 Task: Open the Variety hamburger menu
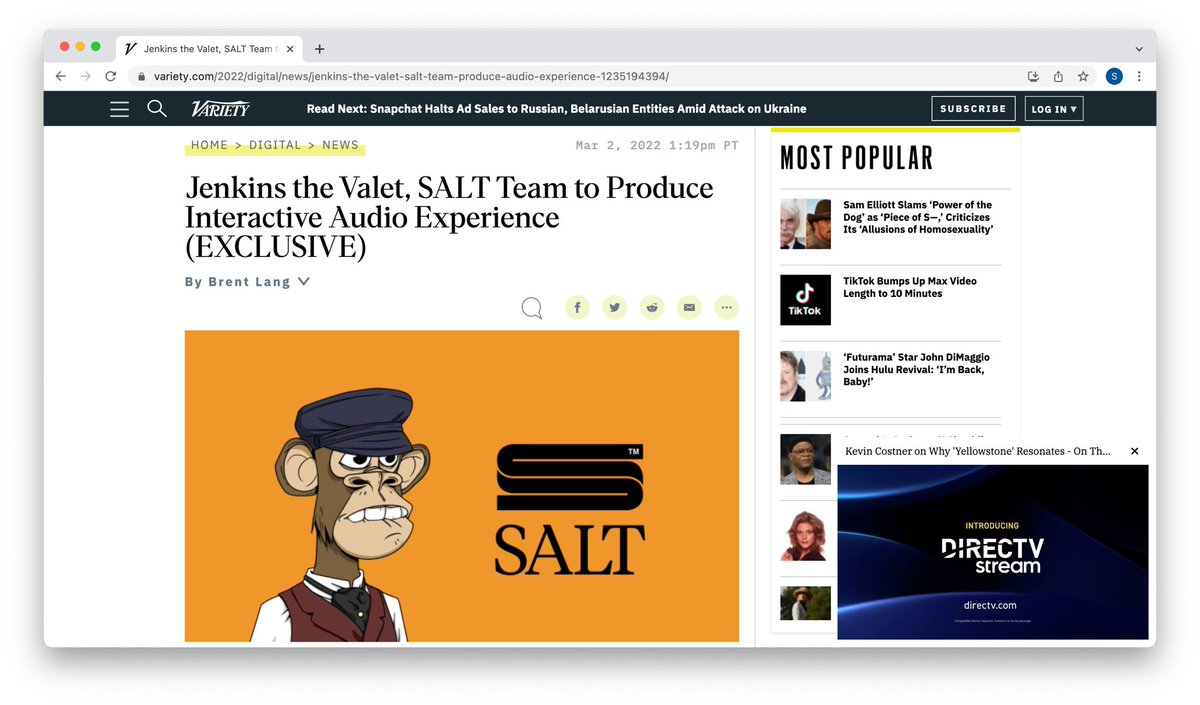[119, 109]
